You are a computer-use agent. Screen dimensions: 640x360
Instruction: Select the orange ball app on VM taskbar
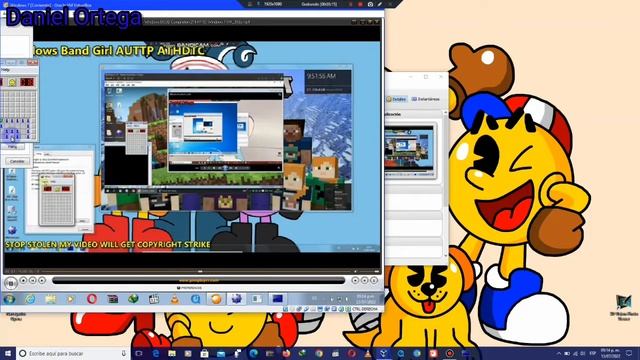pos(216,299)
